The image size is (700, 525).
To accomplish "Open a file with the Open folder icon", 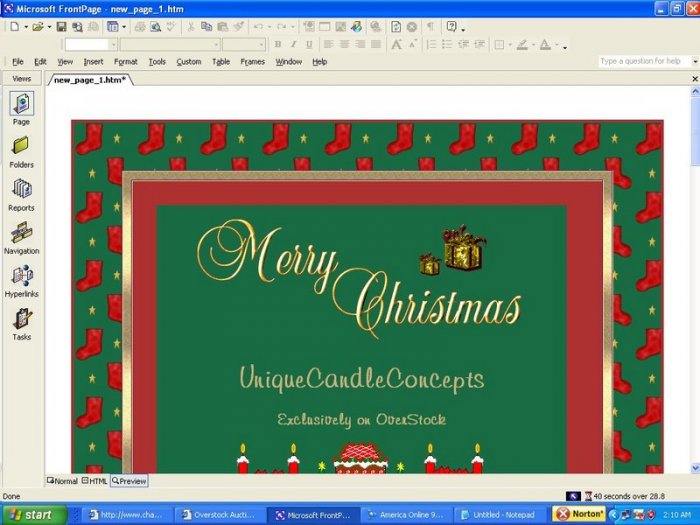I will (38, 27).
